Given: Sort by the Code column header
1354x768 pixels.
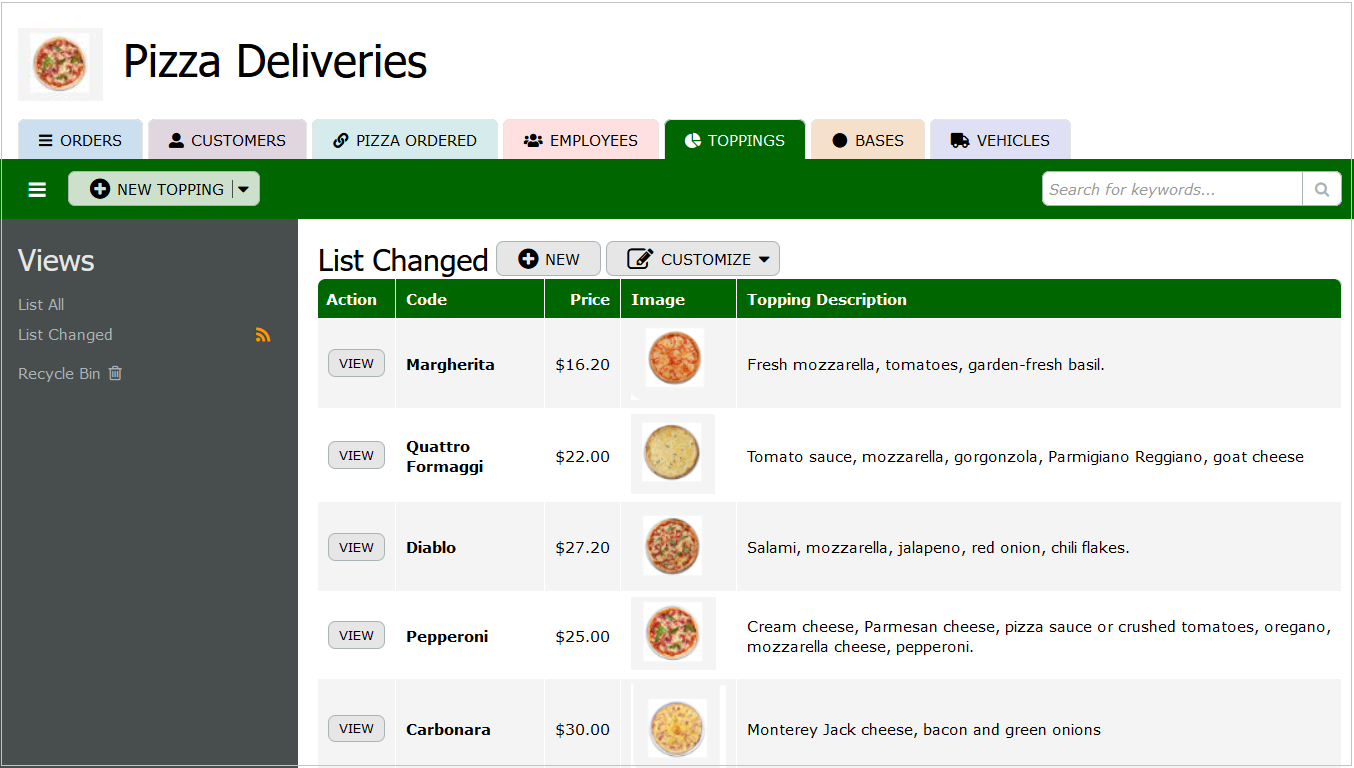Looking at the screenshot, I should 426,299.
